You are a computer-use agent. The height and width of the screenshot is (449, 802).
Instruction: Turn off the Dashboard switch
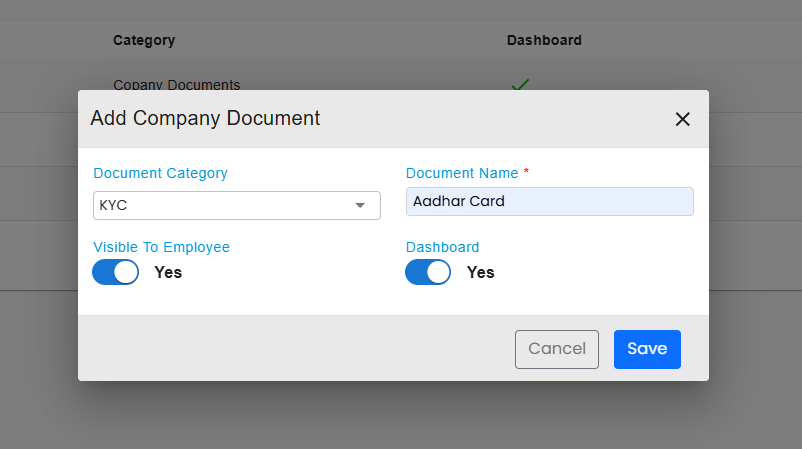(428, 272)
